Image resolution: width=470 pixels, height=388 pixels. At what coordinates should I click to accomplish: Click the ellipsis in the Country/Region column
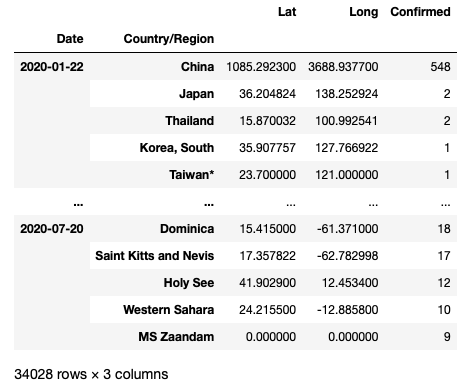tap(209, 204)
